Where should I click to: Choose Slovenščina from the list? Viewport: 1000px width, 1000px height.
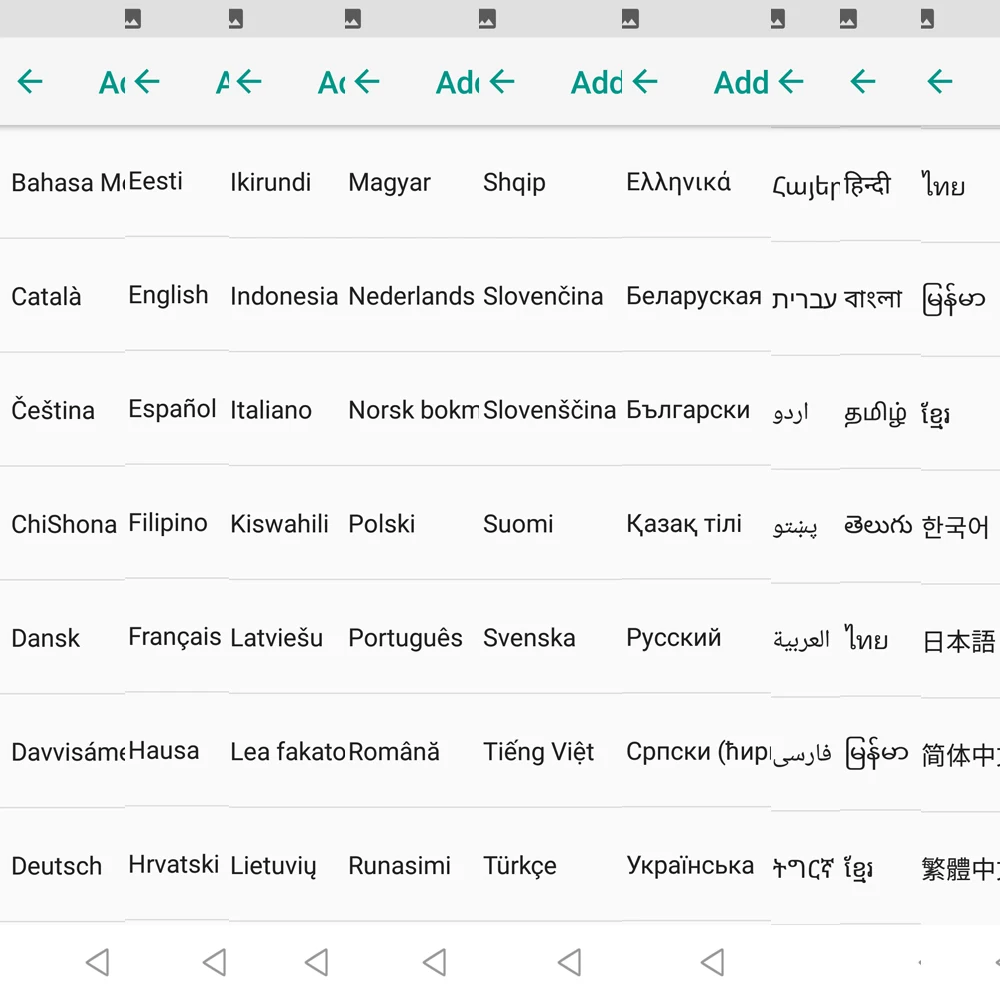(x=549, y=409)
